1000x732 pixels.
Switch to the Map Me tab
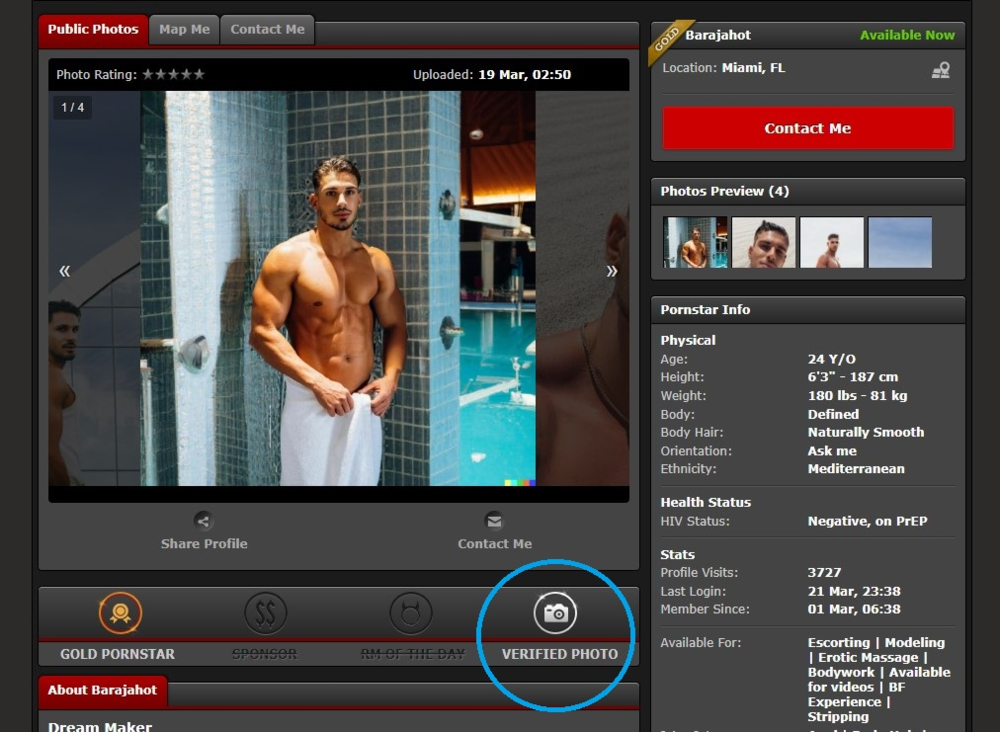pyautogui.click(x=185, y=30)
